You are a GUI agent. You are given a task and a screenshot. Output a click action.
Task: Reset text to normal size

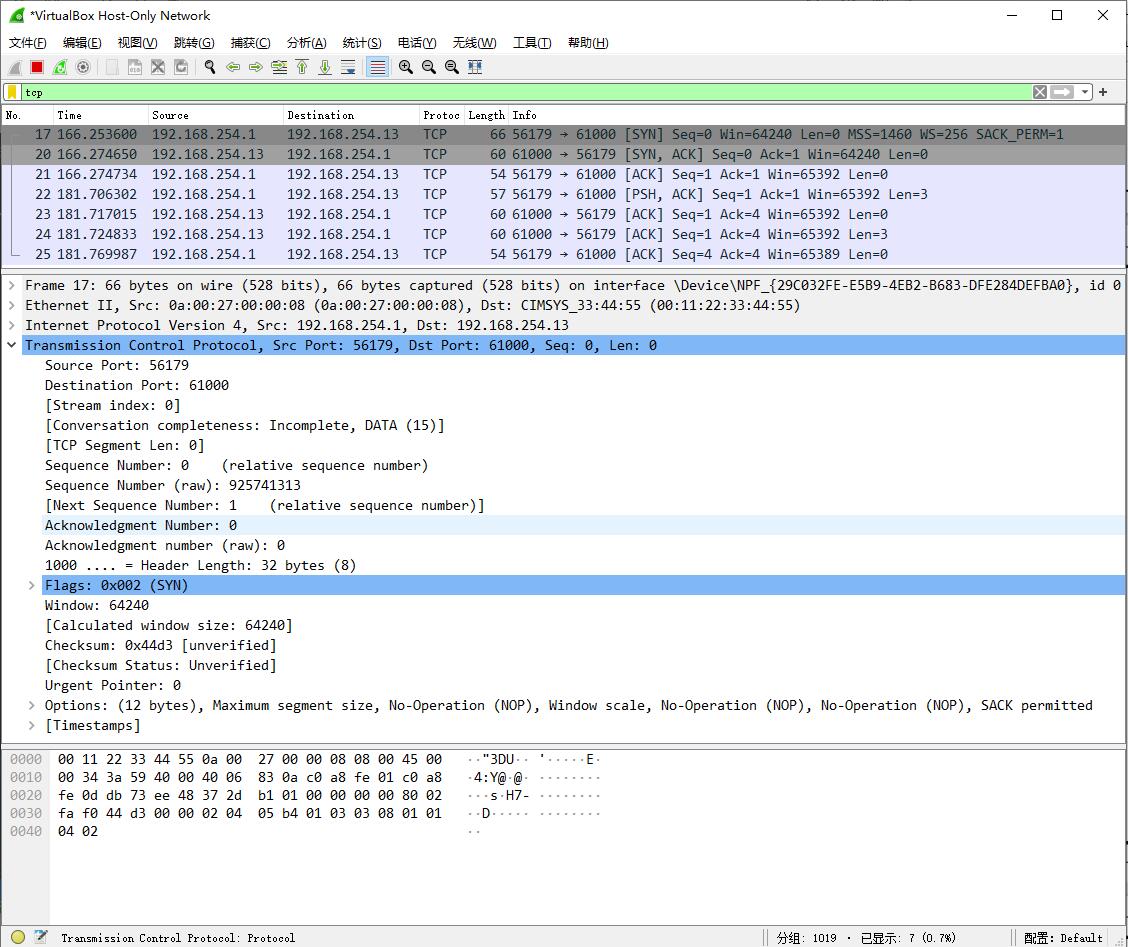pos(452,68)
